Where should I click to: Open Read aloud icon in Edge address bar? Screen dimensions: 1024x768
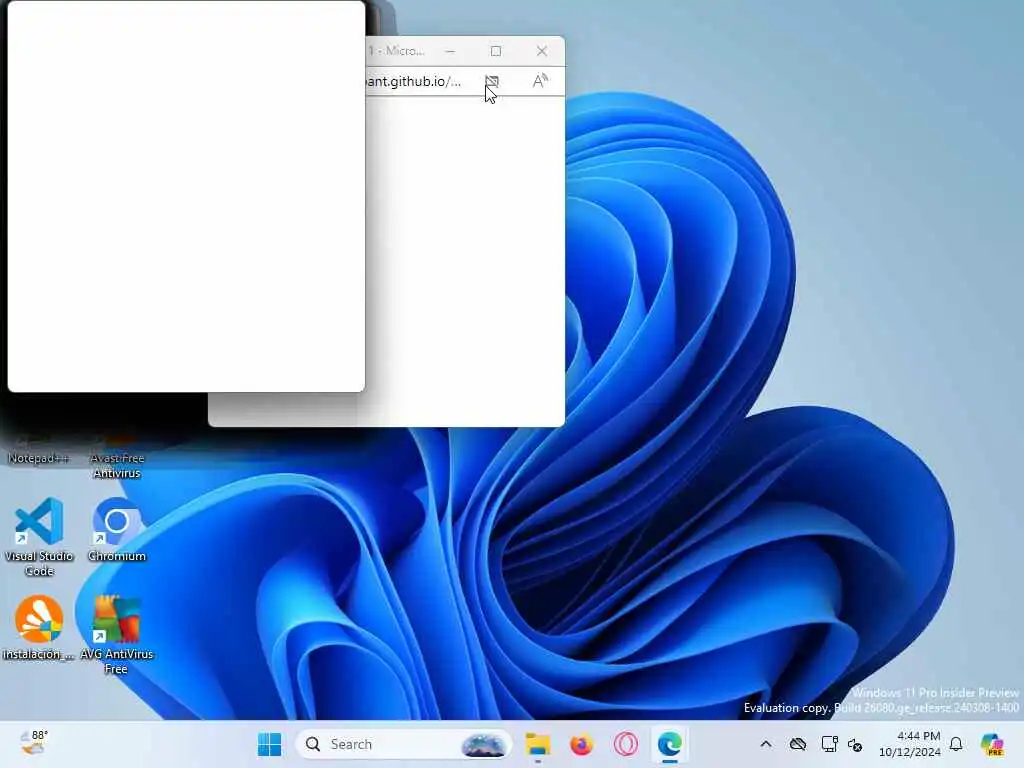pos(540,81)
